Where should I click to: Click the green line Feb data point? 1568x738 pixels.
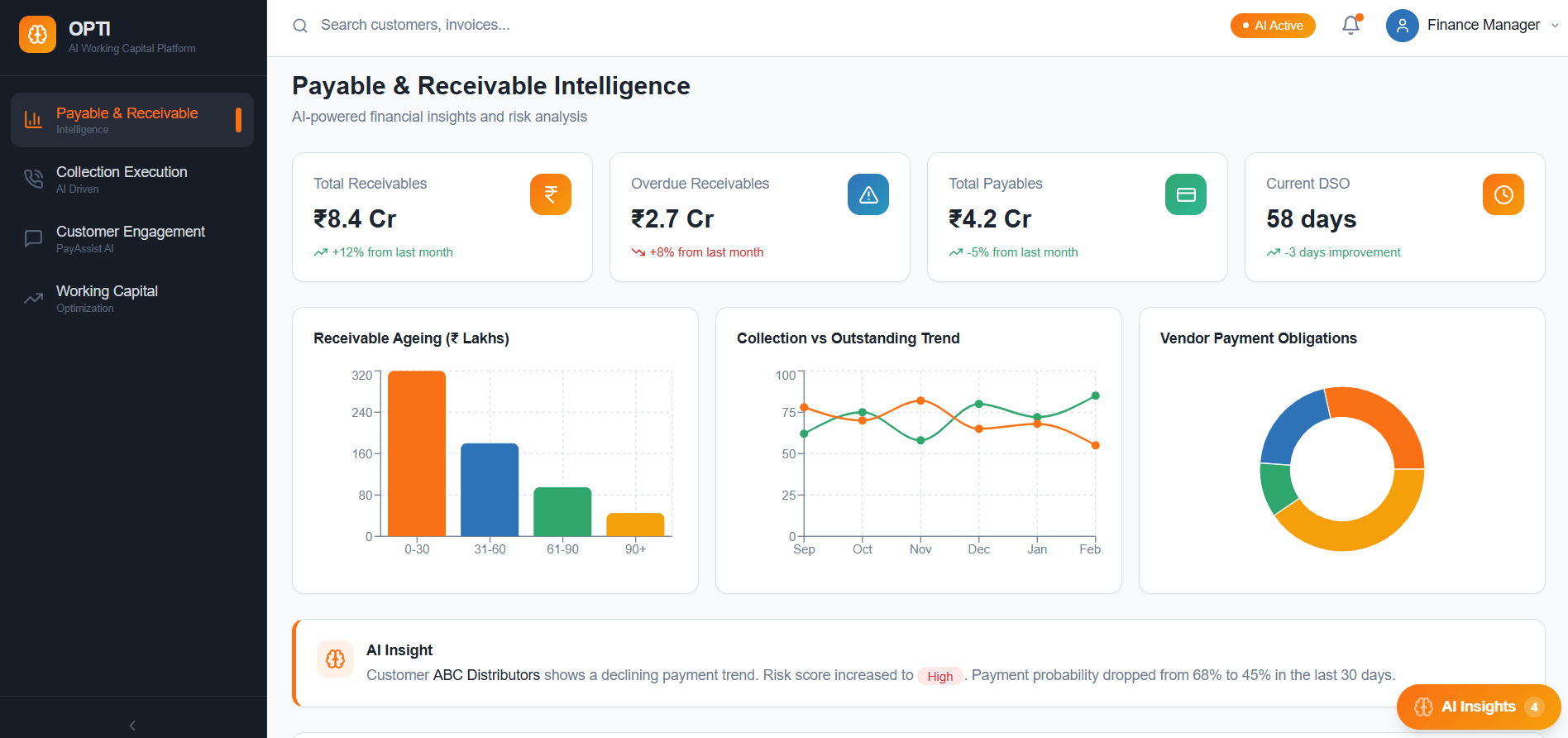pos(1096,395)
